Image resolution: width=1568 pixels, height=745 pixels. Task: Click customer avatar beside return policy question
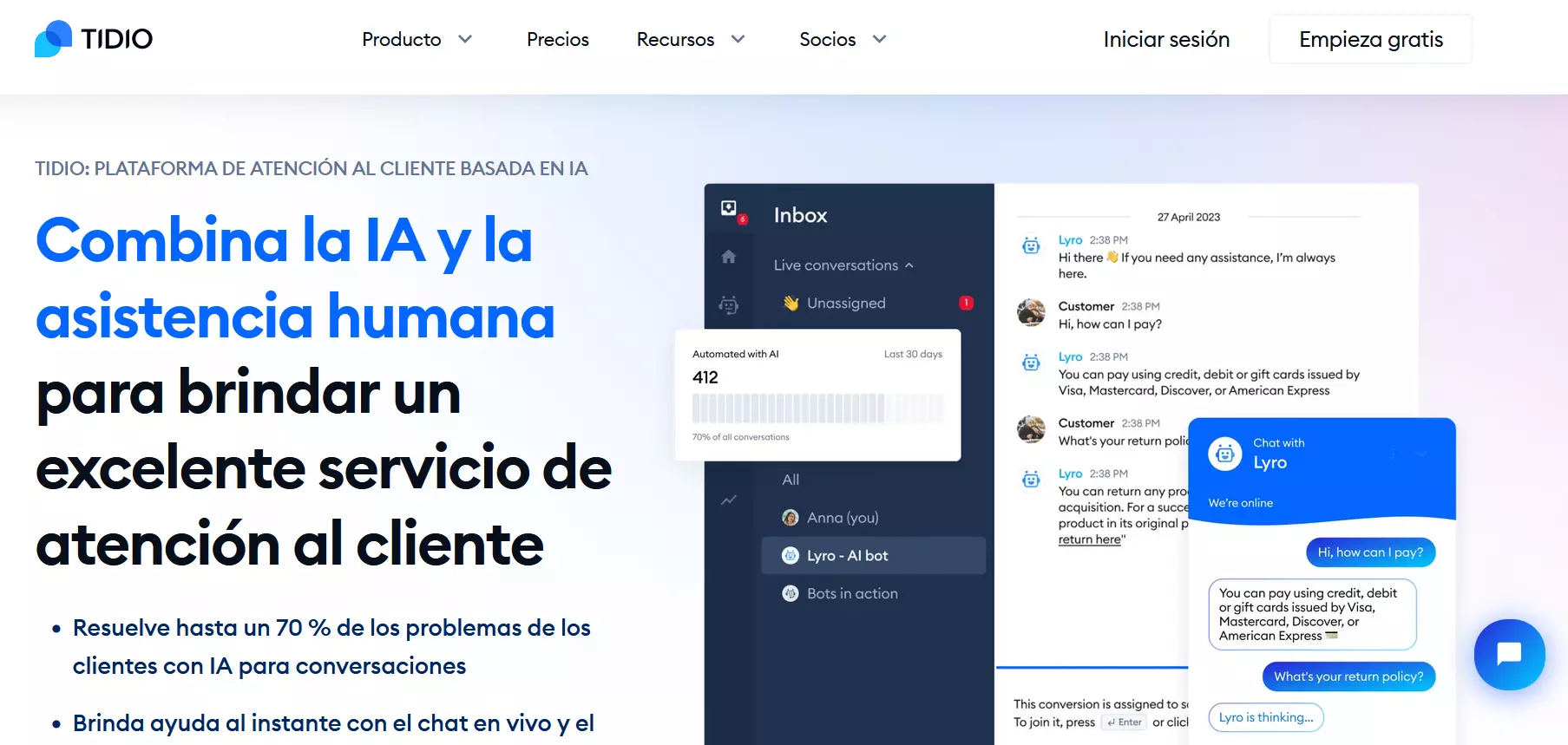point(1031,429)
